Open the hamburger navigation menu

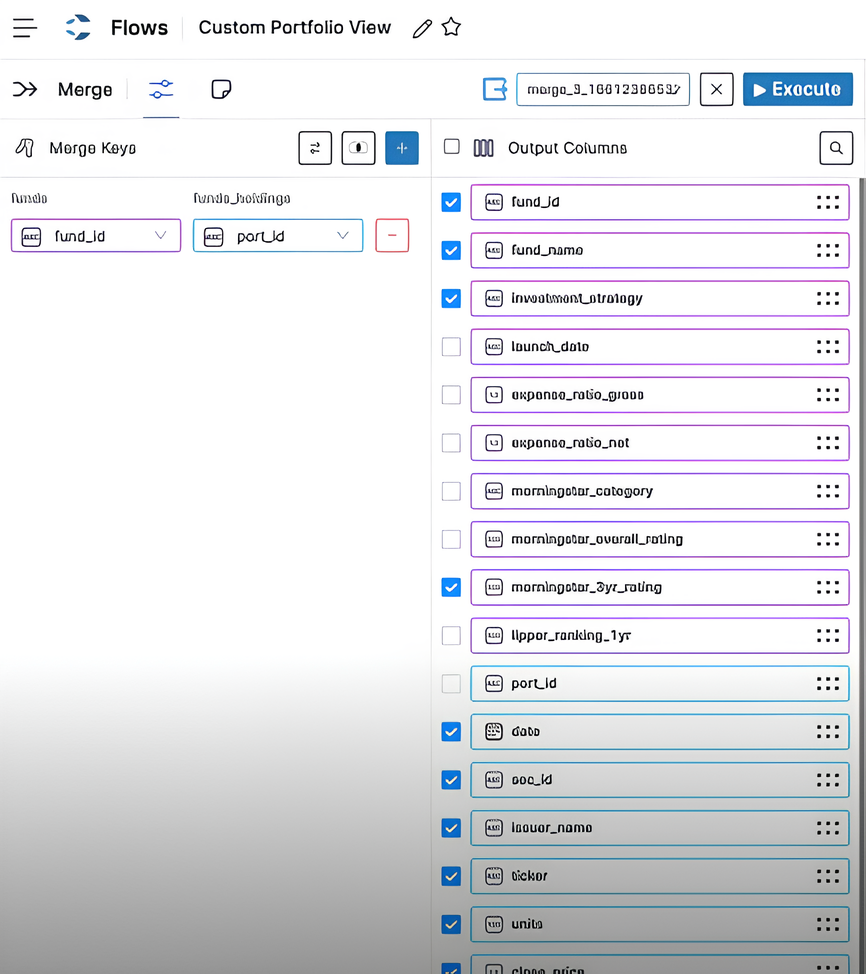[x=25, y=28]
